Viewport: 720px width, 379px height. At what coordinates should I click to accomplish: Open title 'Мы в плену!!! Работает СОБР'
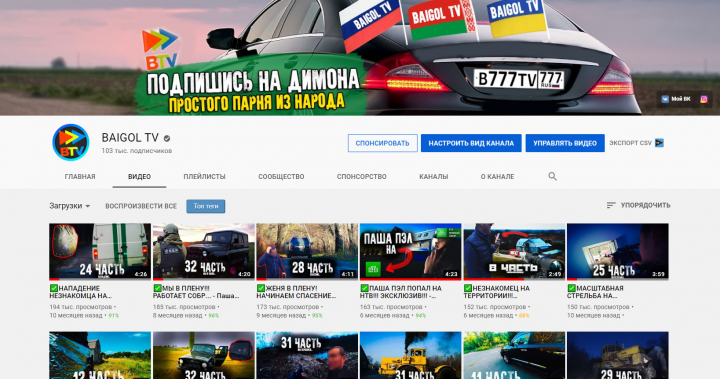click(196, 292)
